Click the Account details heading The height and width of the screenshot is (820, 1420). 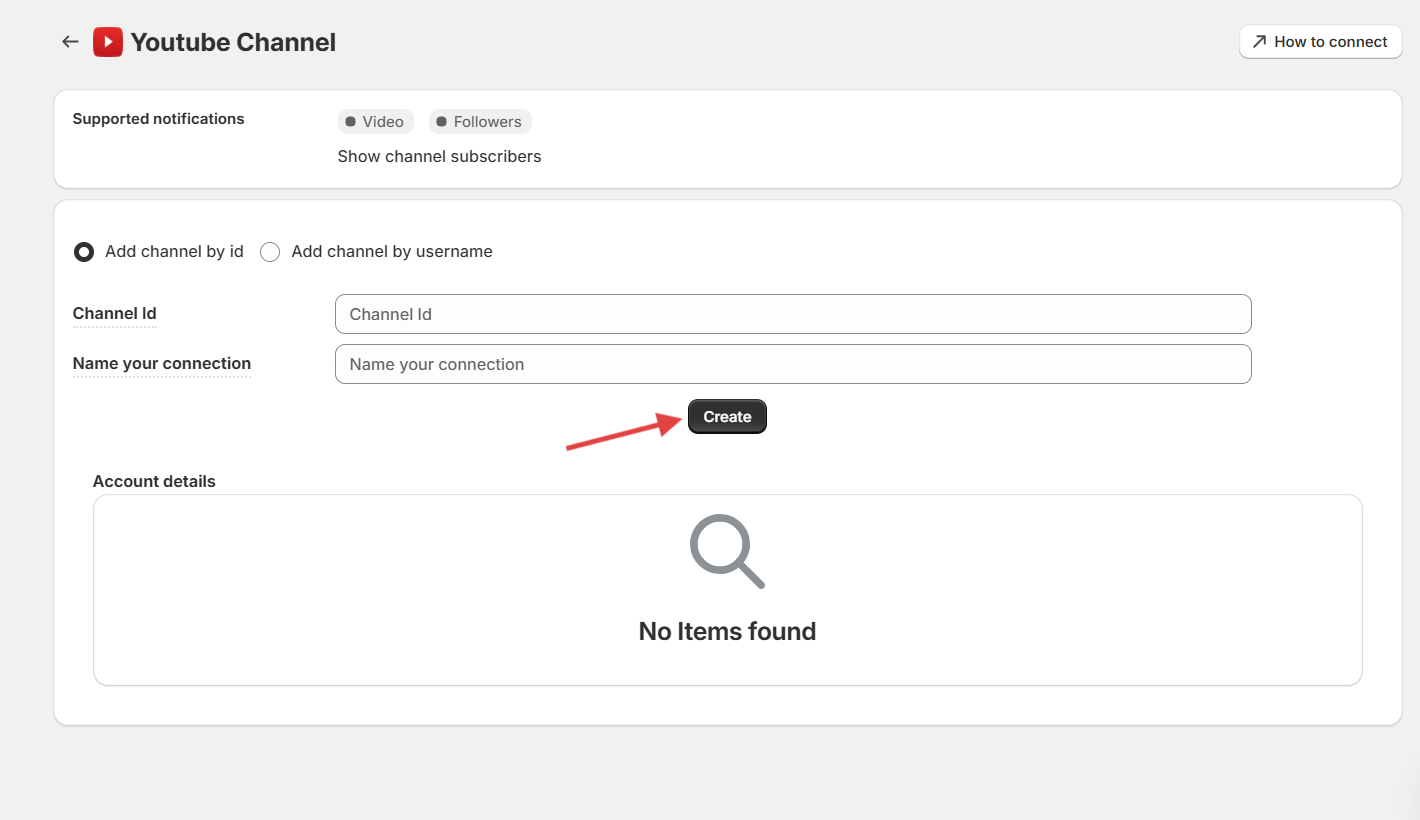click(154, 481)
